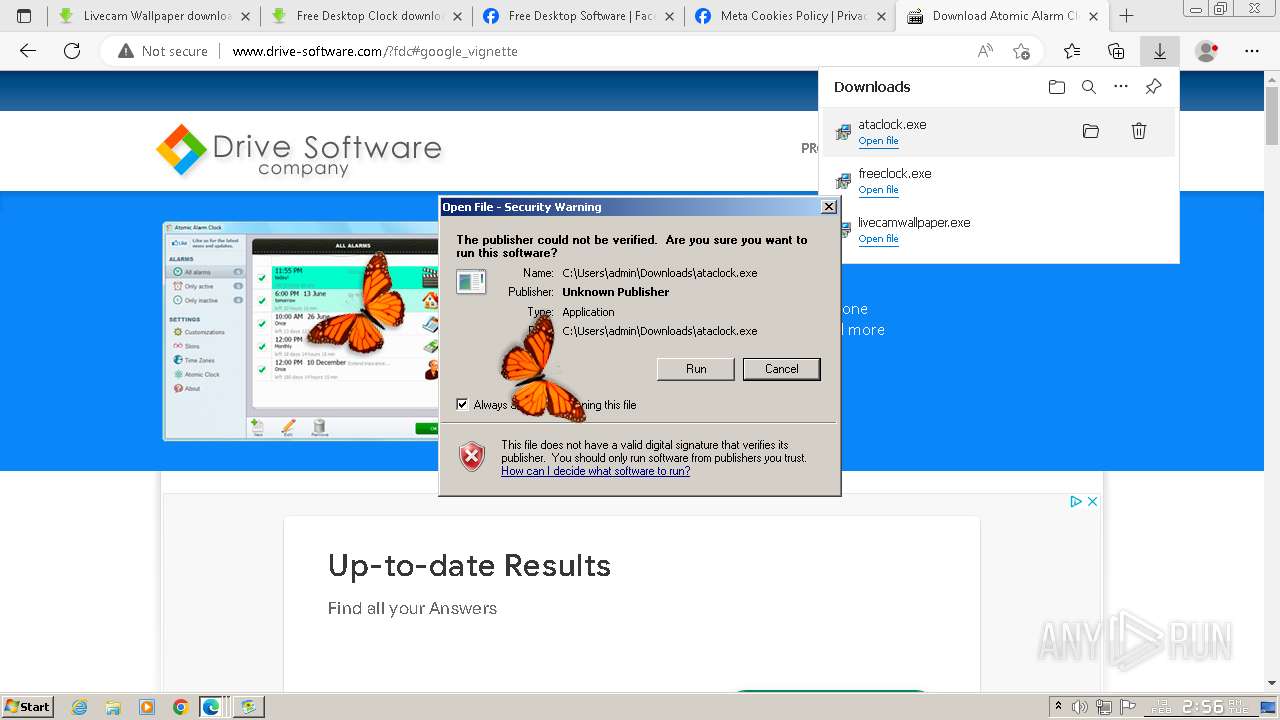Delete ataclock.exe download with trash icon
The height and width of the screenshot is (720, 1280).
point(1139,131)
